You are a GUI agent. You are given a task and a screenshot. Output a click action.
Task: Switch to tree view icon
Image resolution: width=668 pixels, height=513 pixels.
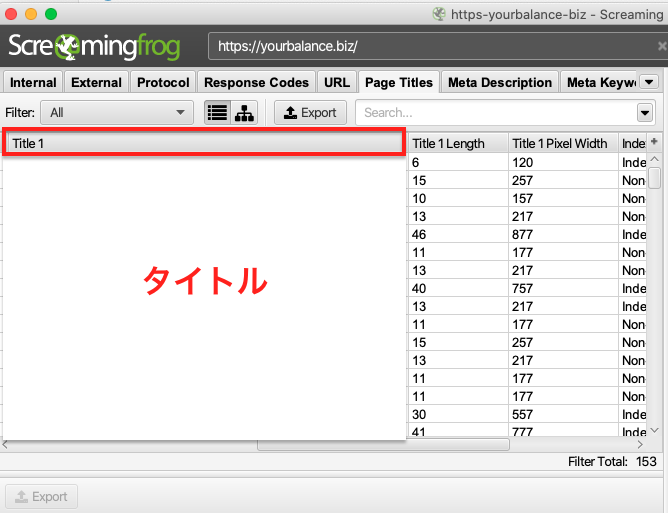(x=244, y=112)
